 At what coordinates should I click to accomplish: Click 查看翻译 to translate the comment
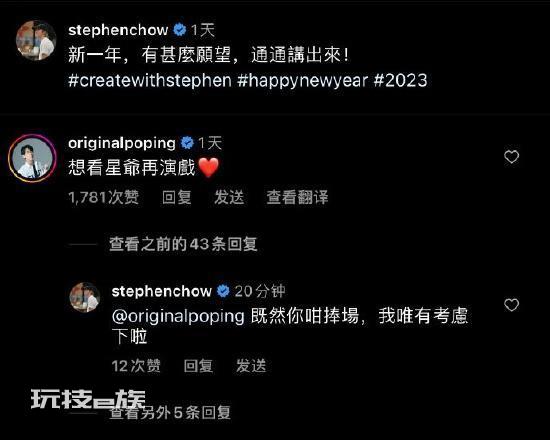[x=297, y=197]
